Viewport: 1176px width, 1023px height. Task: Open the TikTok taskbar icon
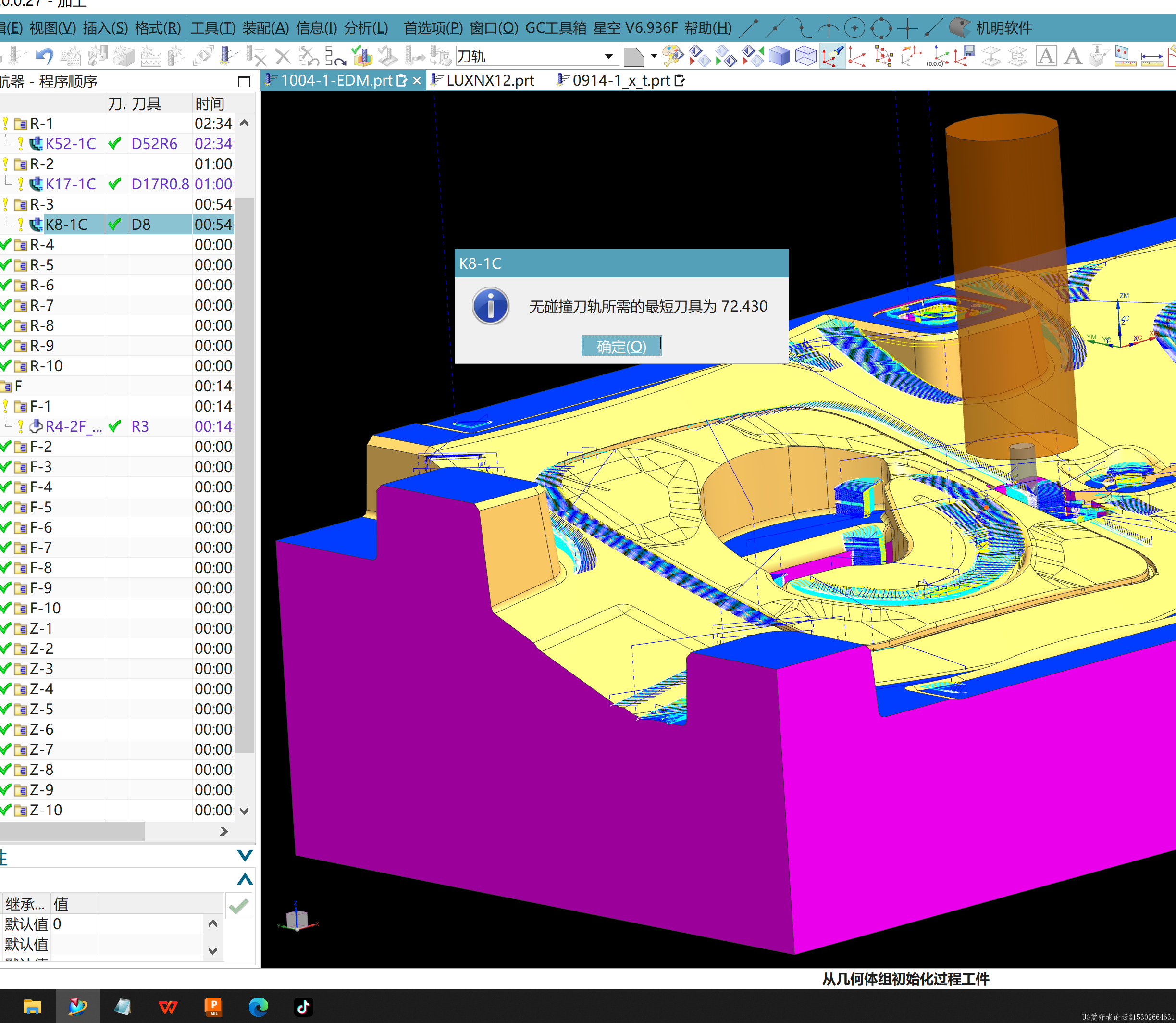click(x=304, y=1007)
